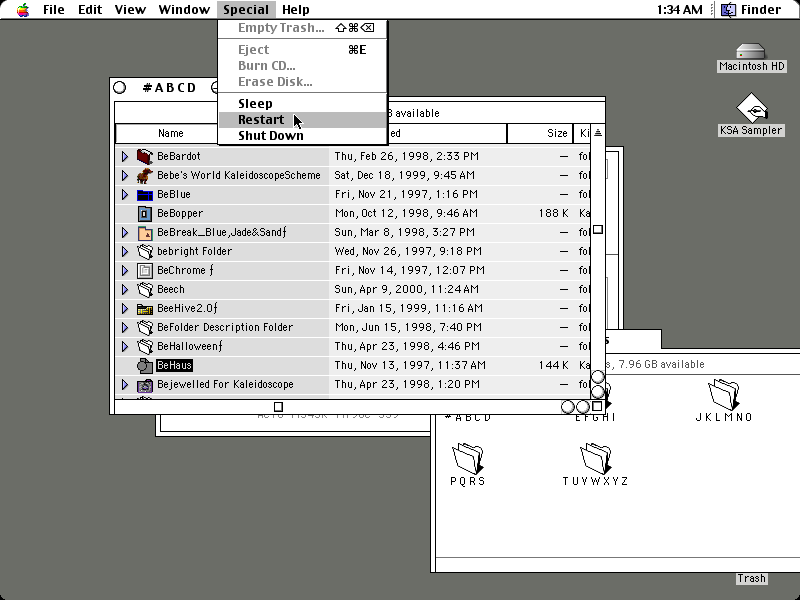Click the horizontal scrollbar thumb of # A B C D window
The image size is (800, 600).
click(278, 407)
